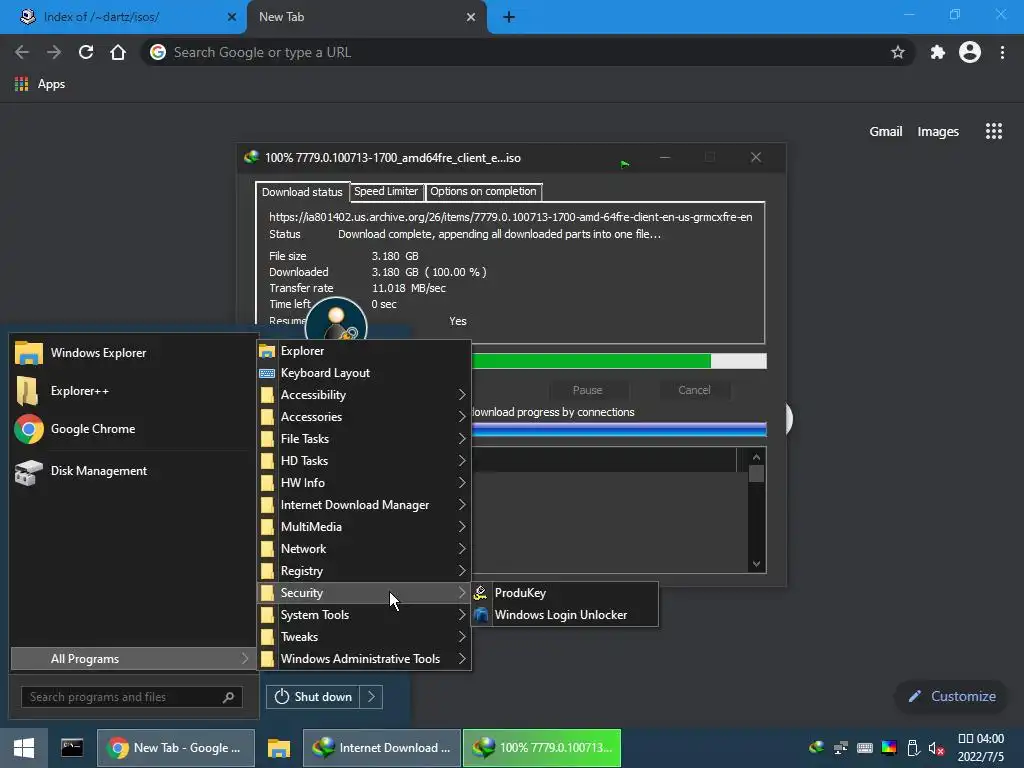Open command prompt from taskbar

tap(72, 748)
